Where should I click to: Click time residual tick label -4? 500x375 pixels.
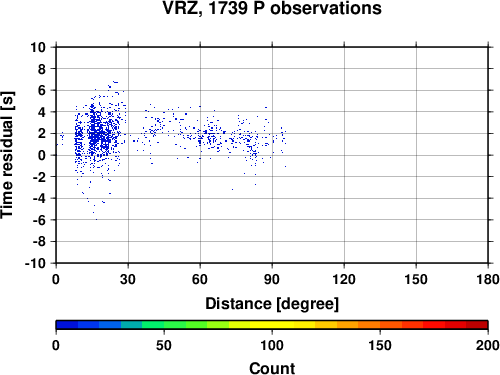(x=39, y=198)
